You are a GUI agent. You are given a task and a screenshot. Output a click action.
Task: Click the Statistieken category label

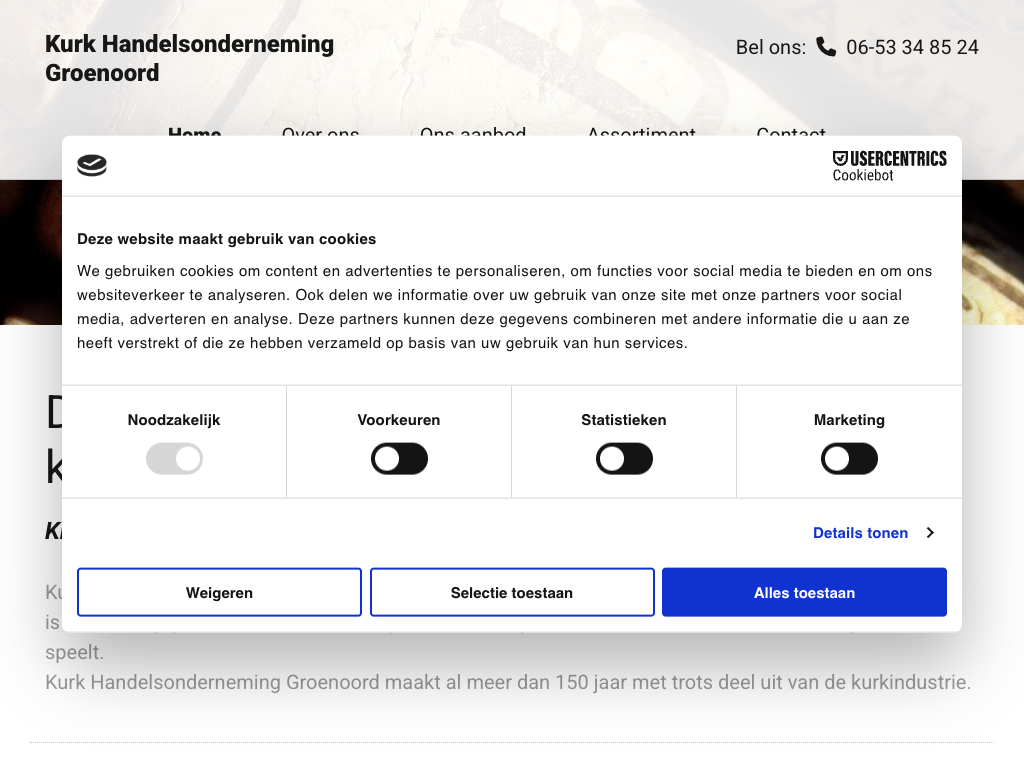pos(624,420)
